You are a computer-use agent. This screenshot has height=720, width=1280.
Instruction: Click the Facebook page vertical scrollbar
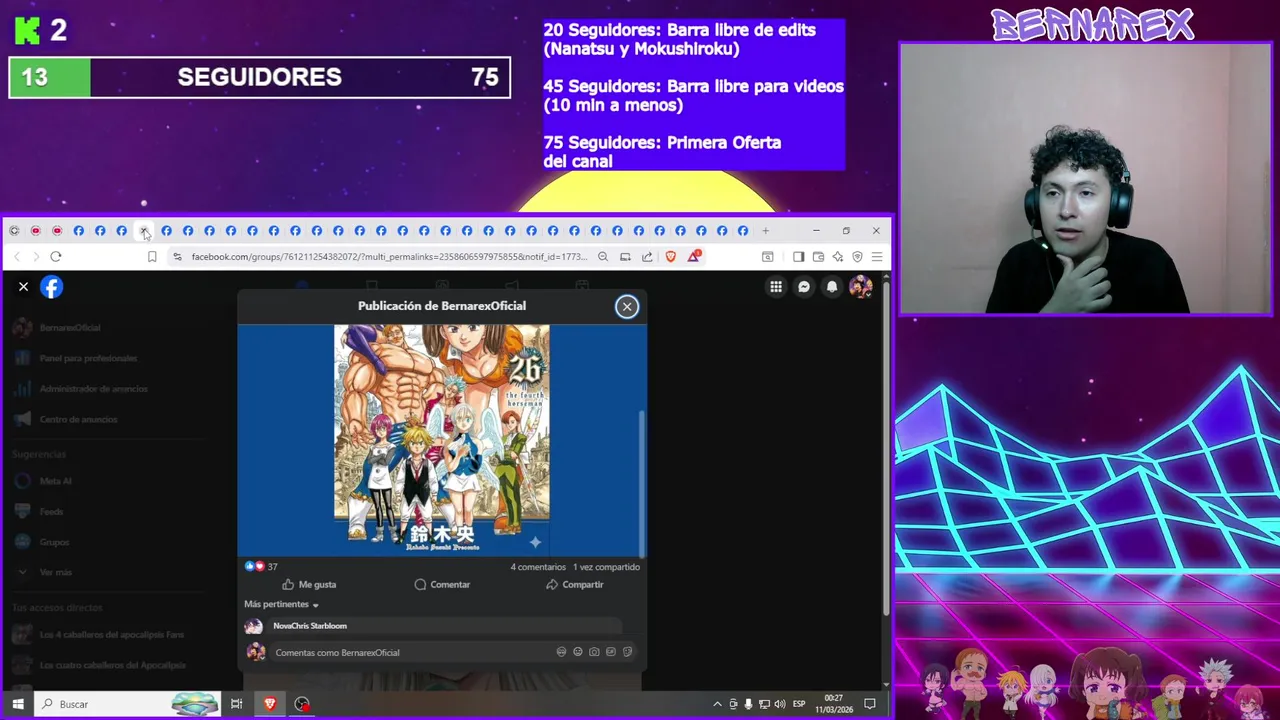(x=885, y=450)
